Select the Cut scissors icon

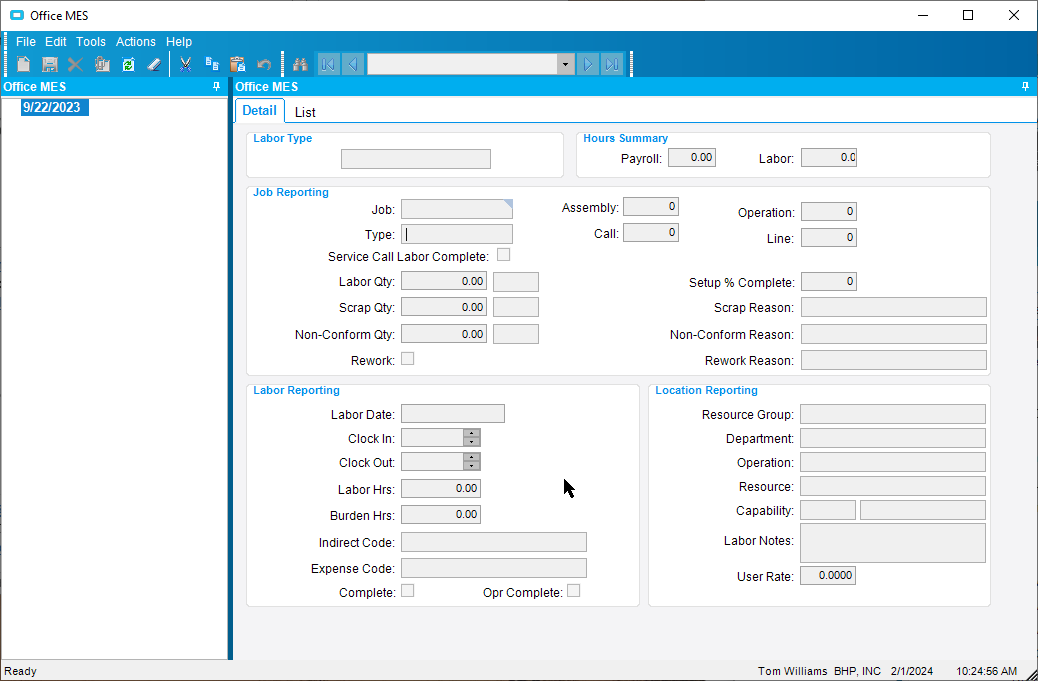pyautogui.click(x=185, y=64)
